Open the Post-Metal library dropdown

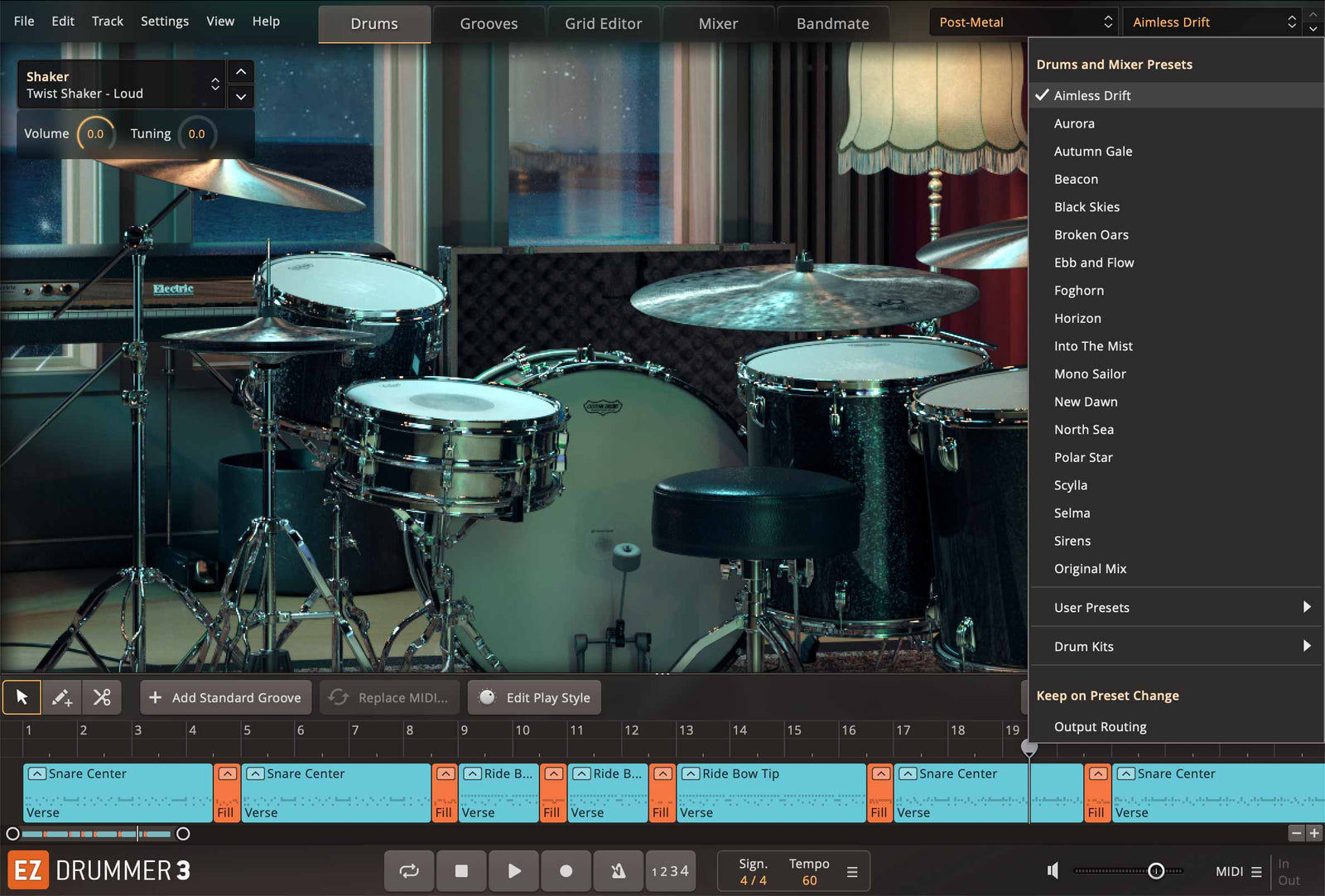1024,22
